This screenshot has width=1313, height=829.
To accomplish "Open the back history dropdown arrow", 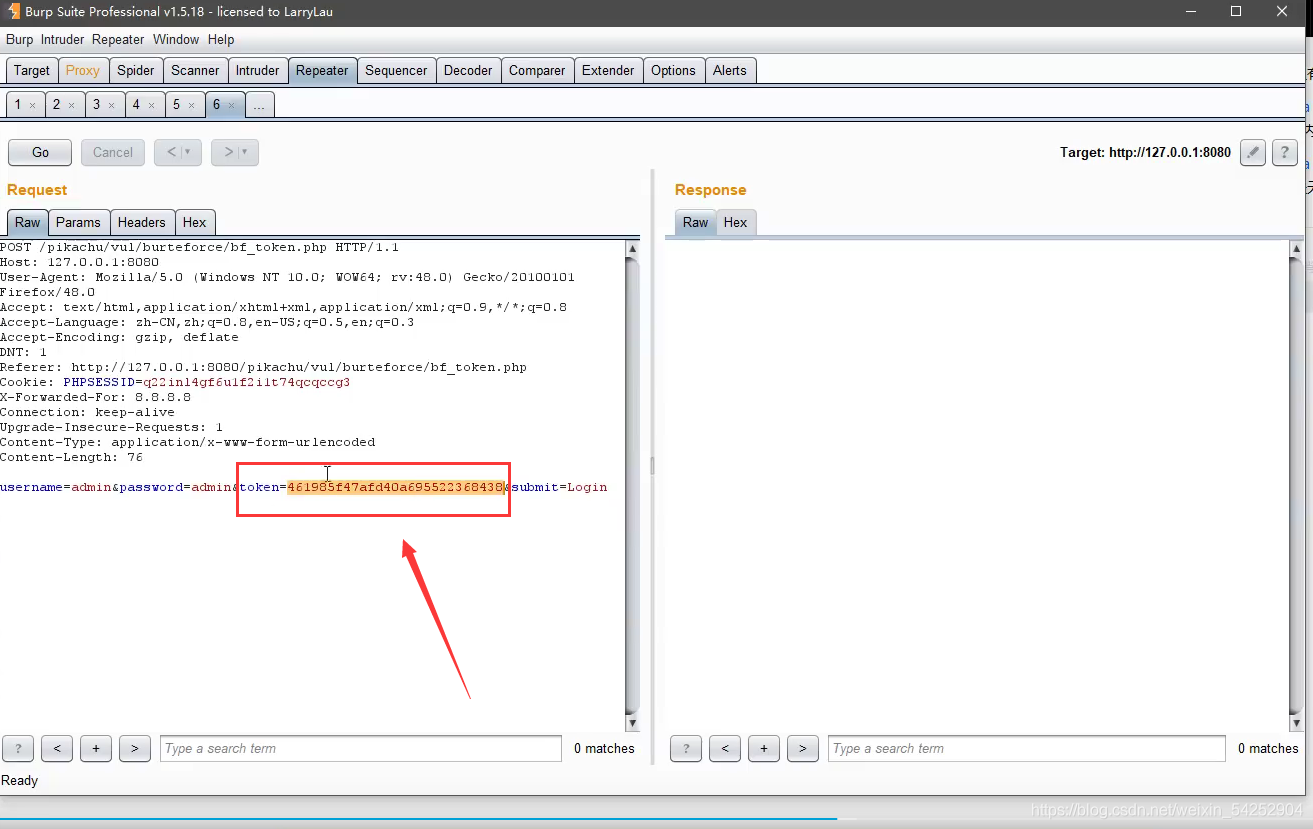I will [x=187, y=152].
